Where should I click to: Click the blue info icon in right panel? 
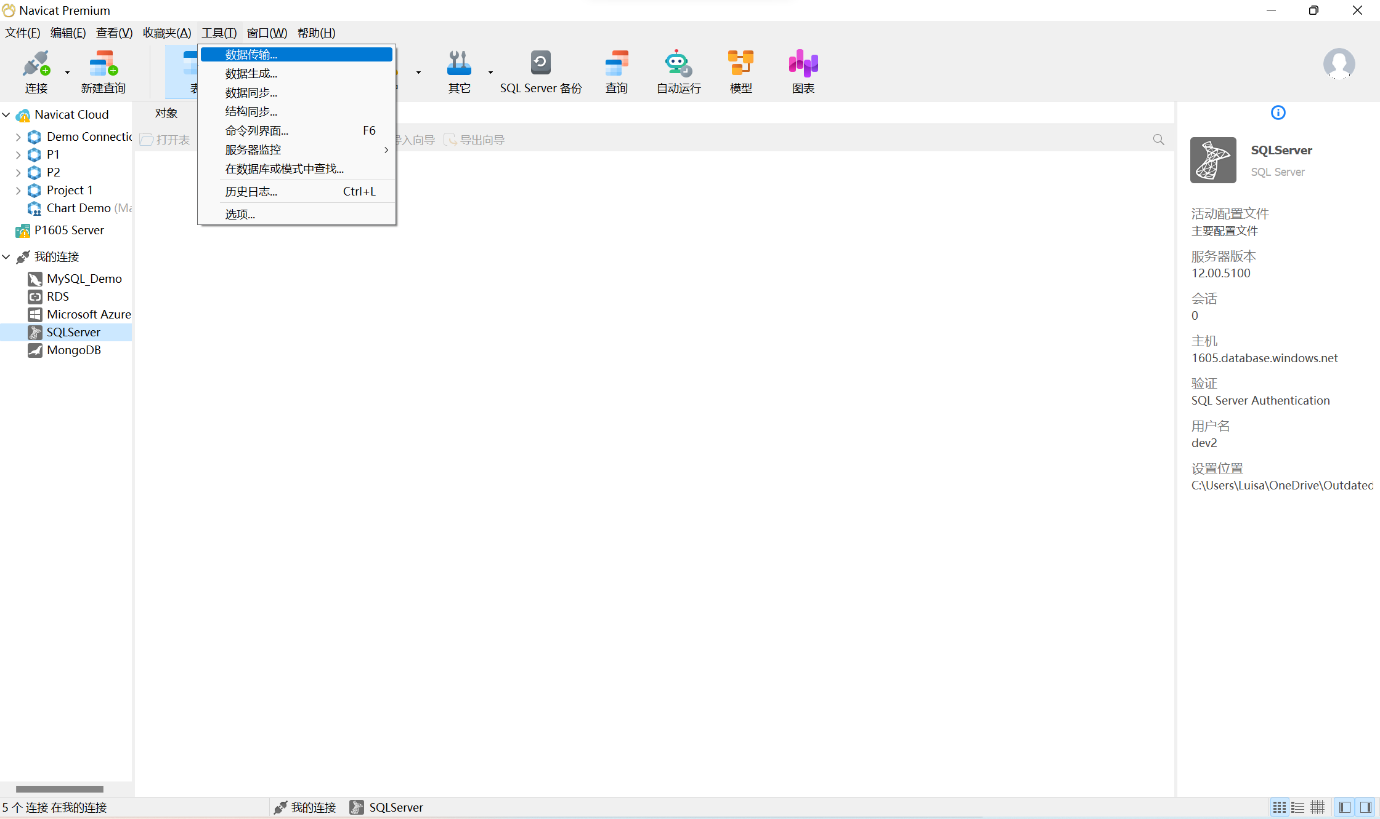[1278, 113]
